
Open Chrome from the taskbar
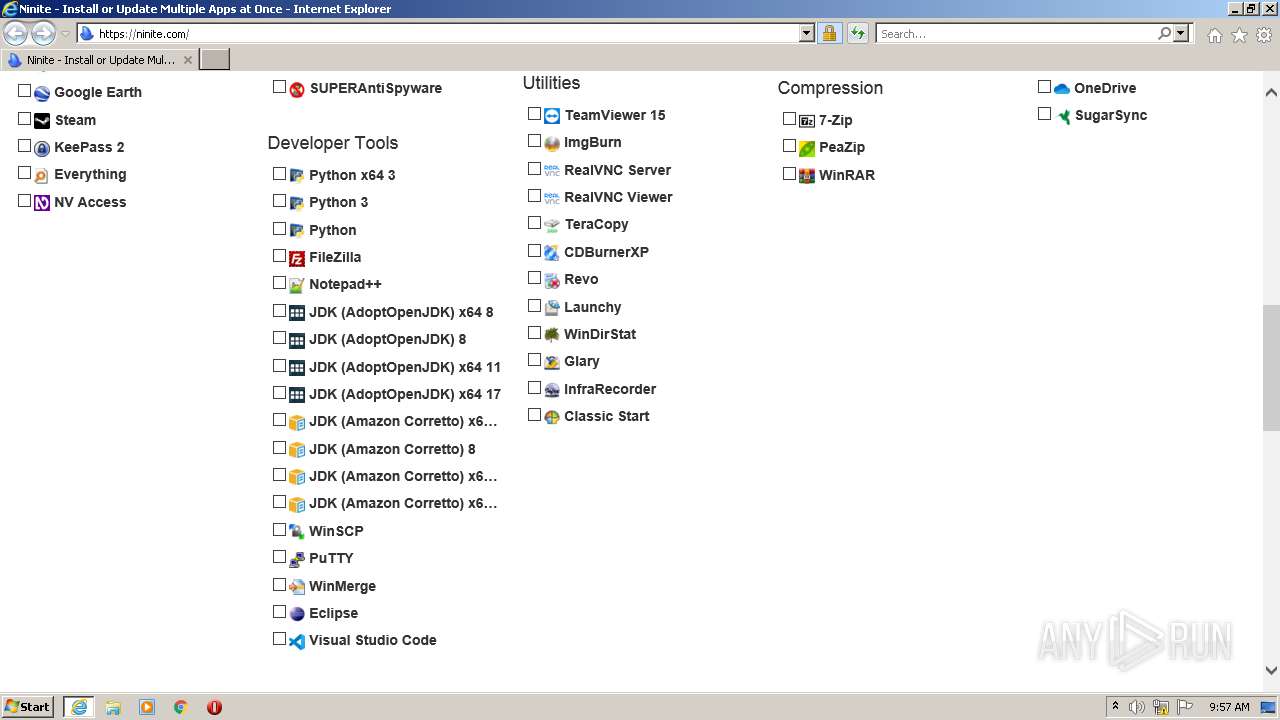[x=181, y=707]
